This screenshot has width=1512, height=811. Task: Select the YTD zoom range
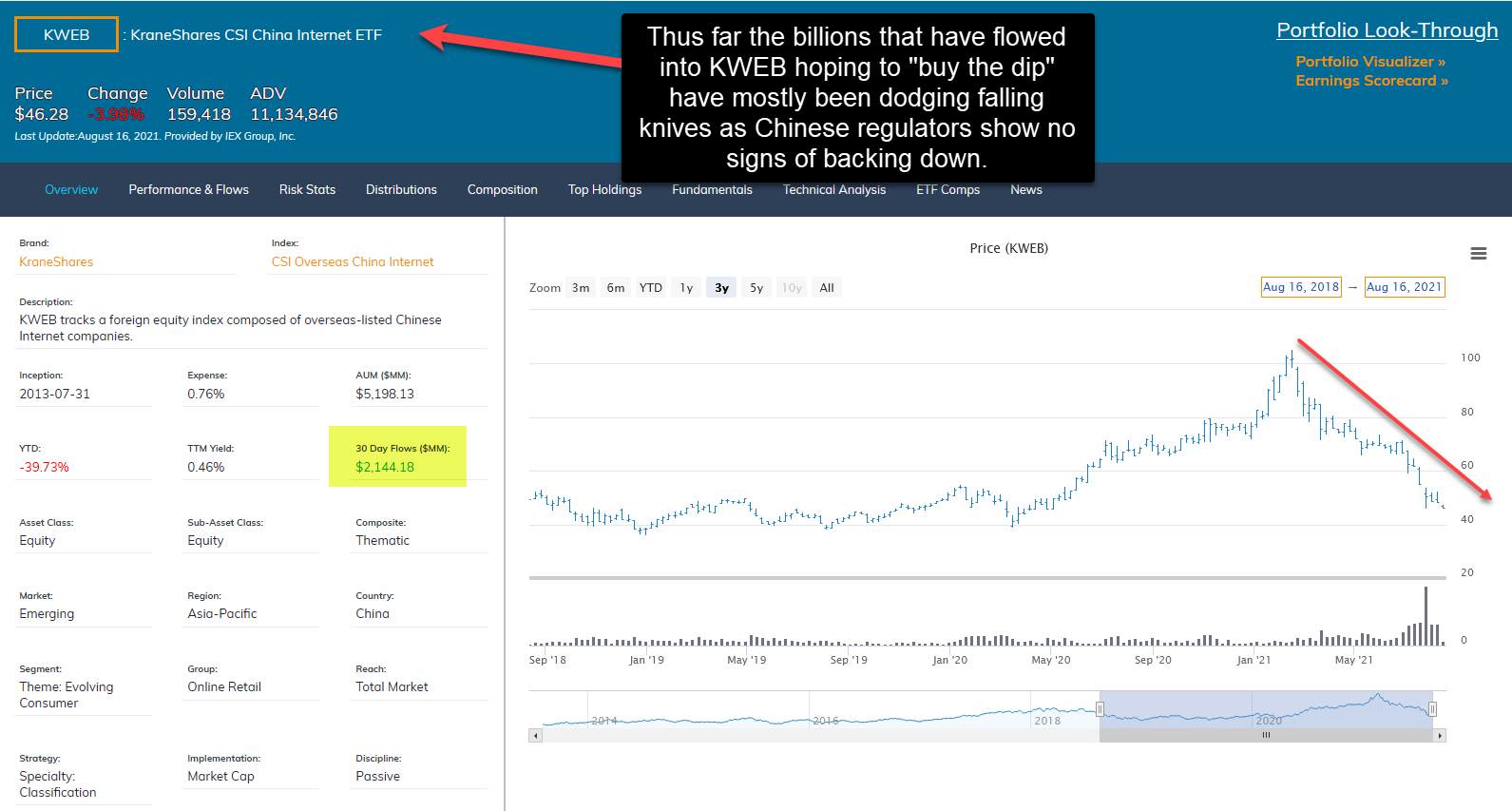click(651, 288)
